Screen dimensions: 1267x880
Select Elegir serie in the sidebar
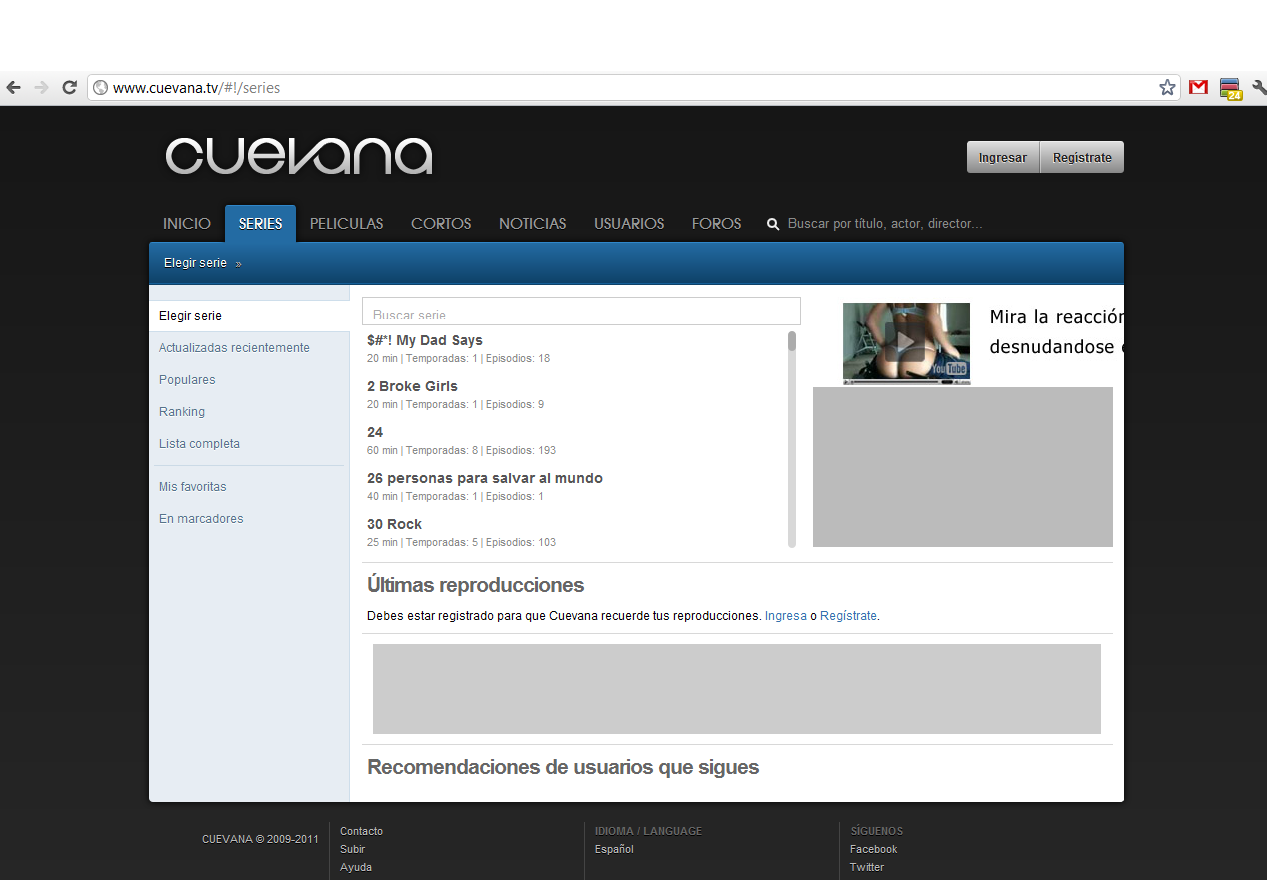click(249, 316)
